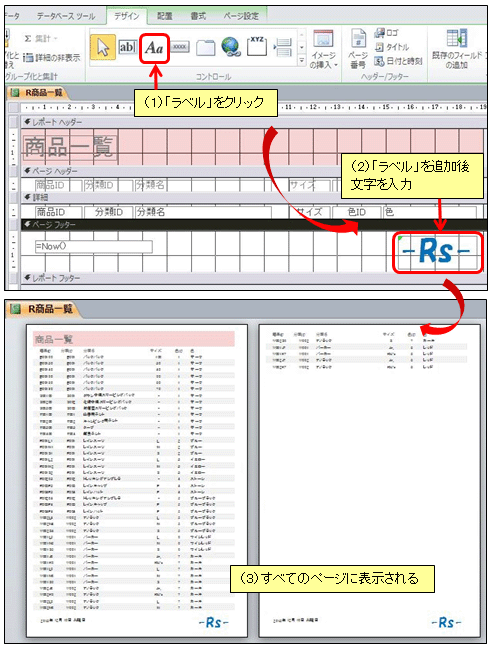Open the イメージの挿入 dropdown
The width and height of the screenshot is (494, 650).
click(323, 49)
